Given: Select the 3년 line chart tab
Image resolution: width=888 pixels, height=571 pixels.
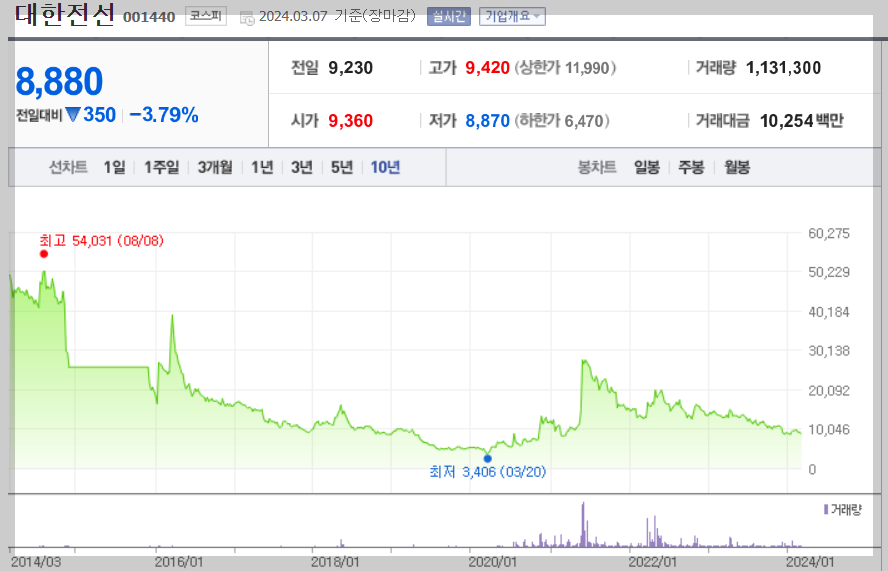Looking at the screenshot, I should pos(302,167).
